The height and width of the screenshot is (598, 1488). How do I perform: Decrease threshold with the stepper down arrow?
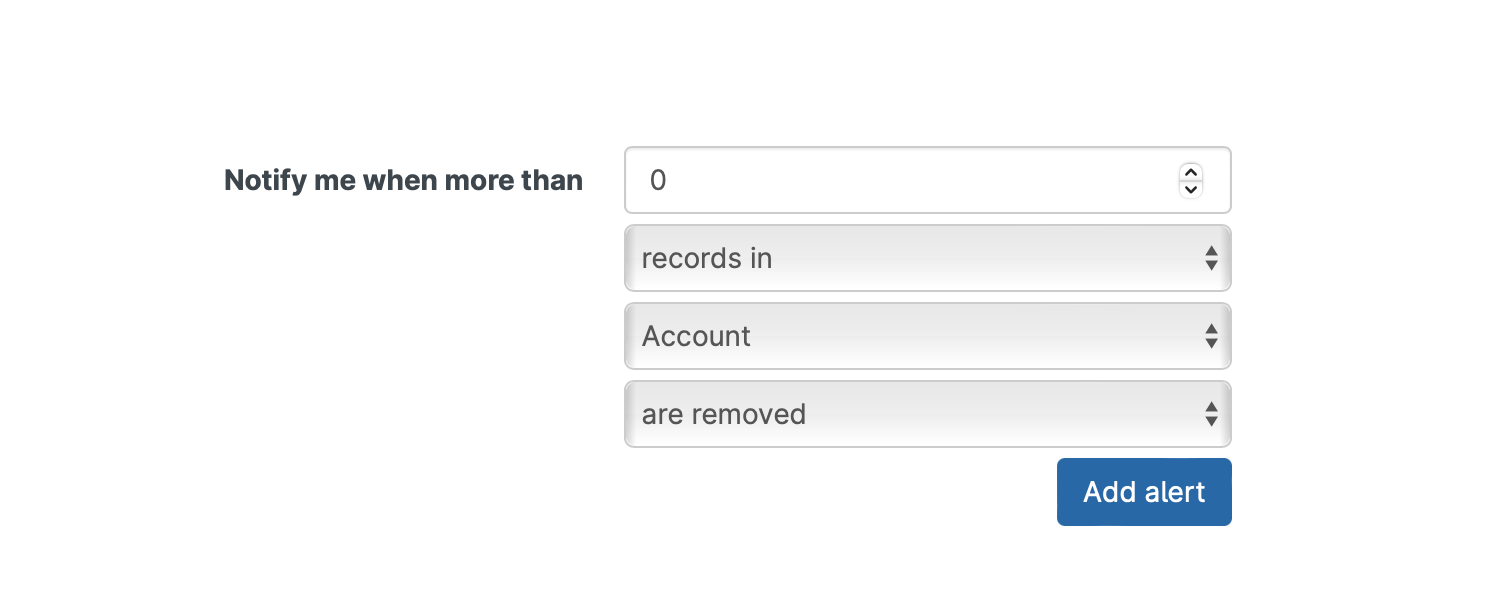[1190, 189]
